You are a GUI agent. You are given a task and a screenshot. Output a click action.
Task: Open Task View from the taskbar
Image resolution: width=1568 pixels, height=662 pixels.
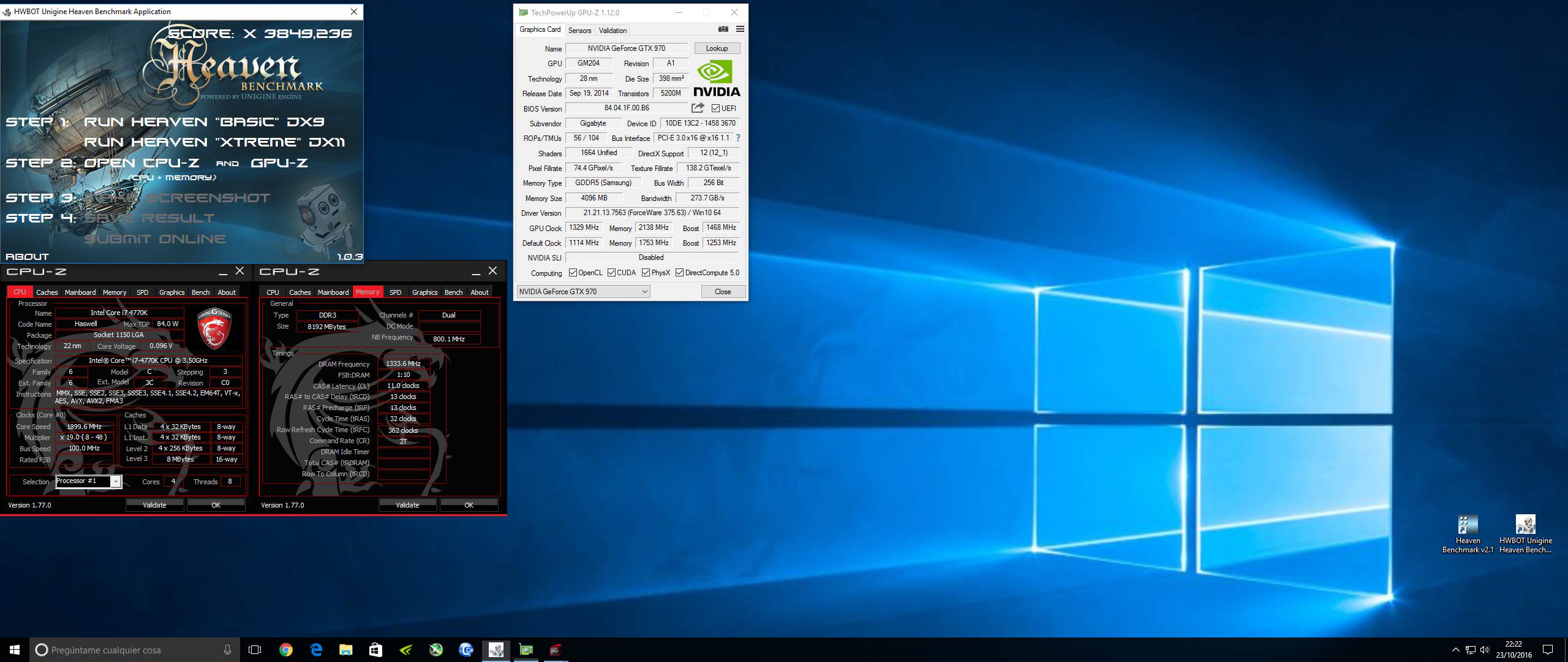coord(255,650)
